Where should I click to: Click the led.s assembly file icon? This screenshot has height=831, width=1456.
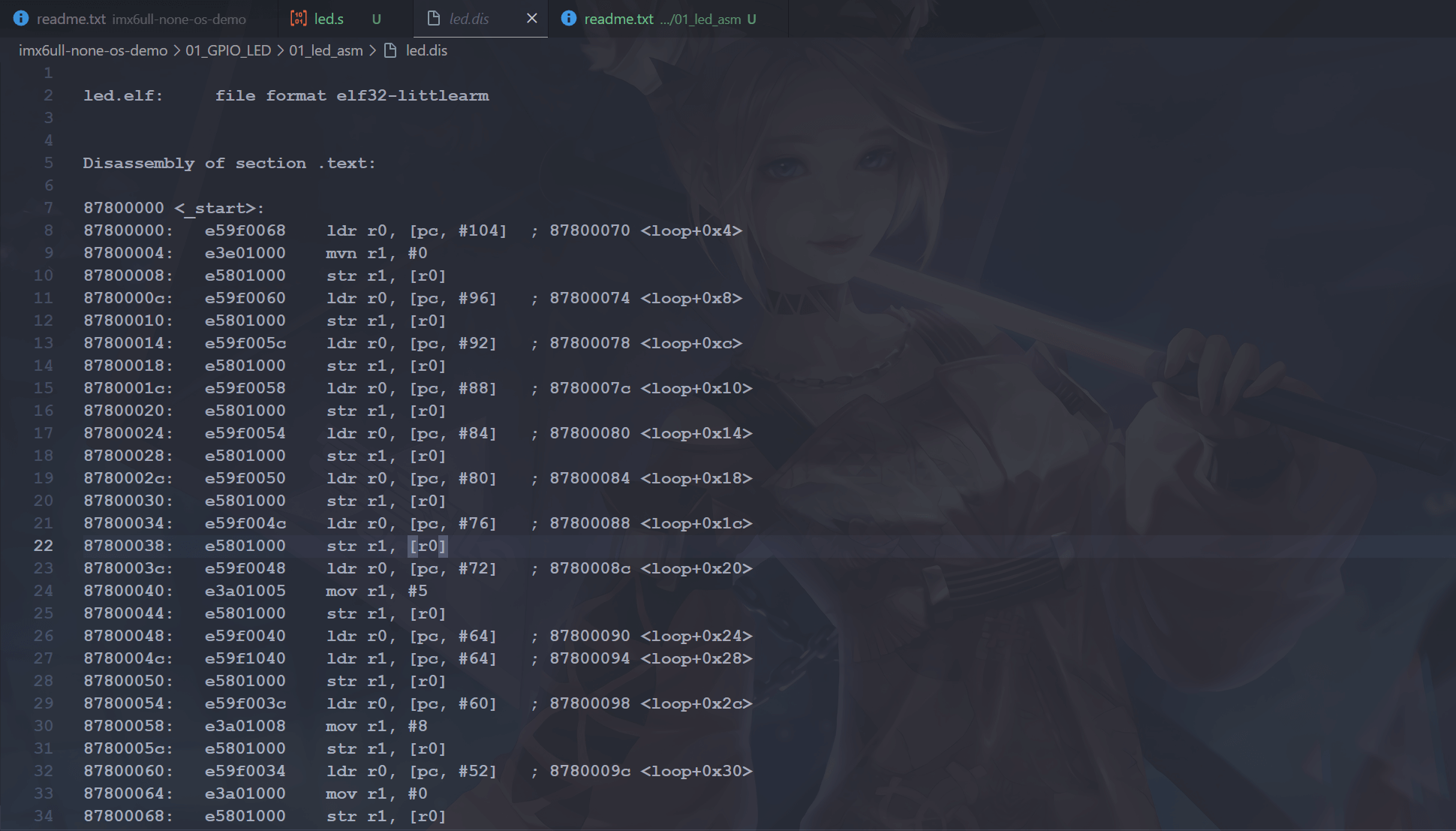point(299,19)
